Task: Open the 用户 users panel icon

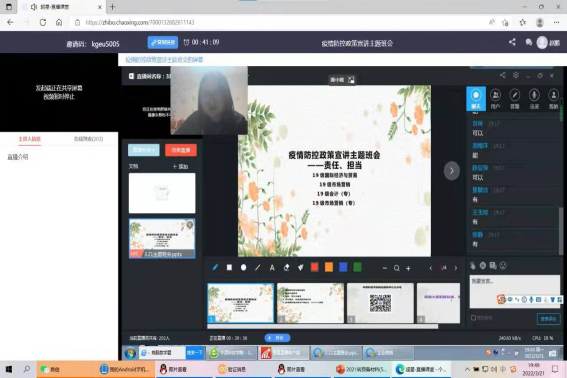Action: 495,99
